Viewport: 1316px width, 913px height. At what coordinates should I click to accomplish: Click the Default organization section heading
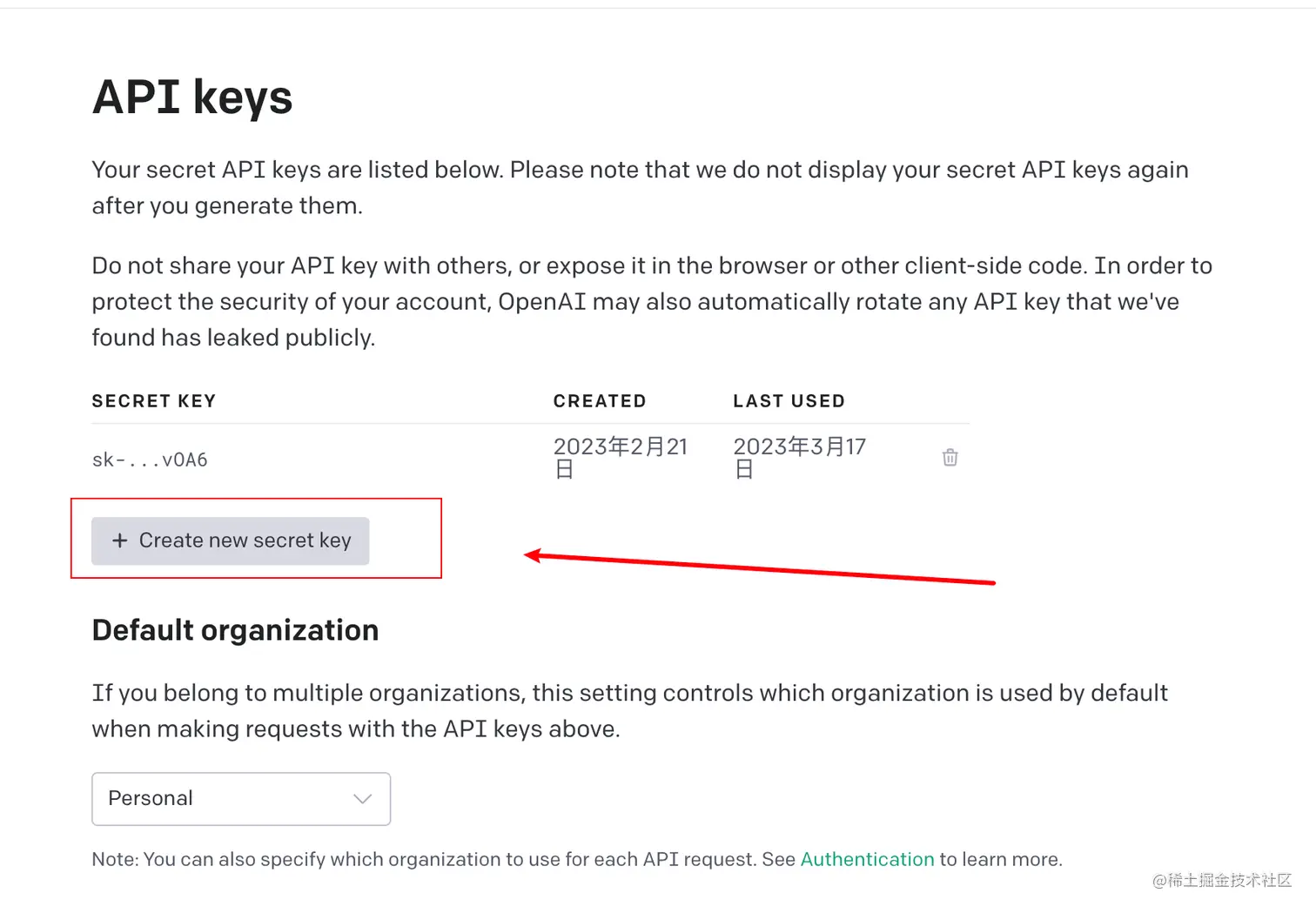235,630
